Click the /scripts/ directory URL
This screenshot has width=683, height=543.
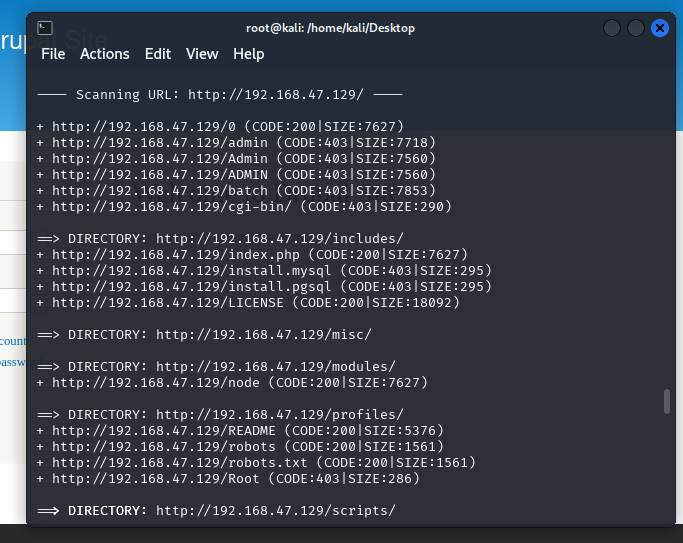coord(275,510)
